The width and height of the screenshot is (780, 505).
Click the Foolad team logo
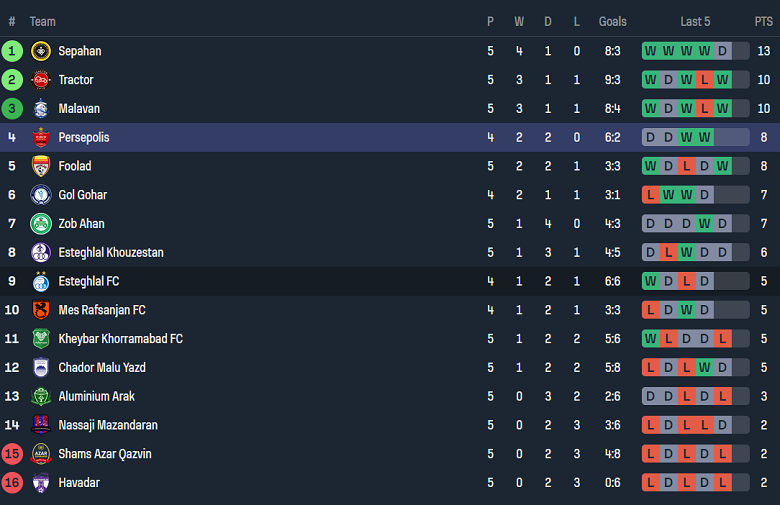[41, 166]
